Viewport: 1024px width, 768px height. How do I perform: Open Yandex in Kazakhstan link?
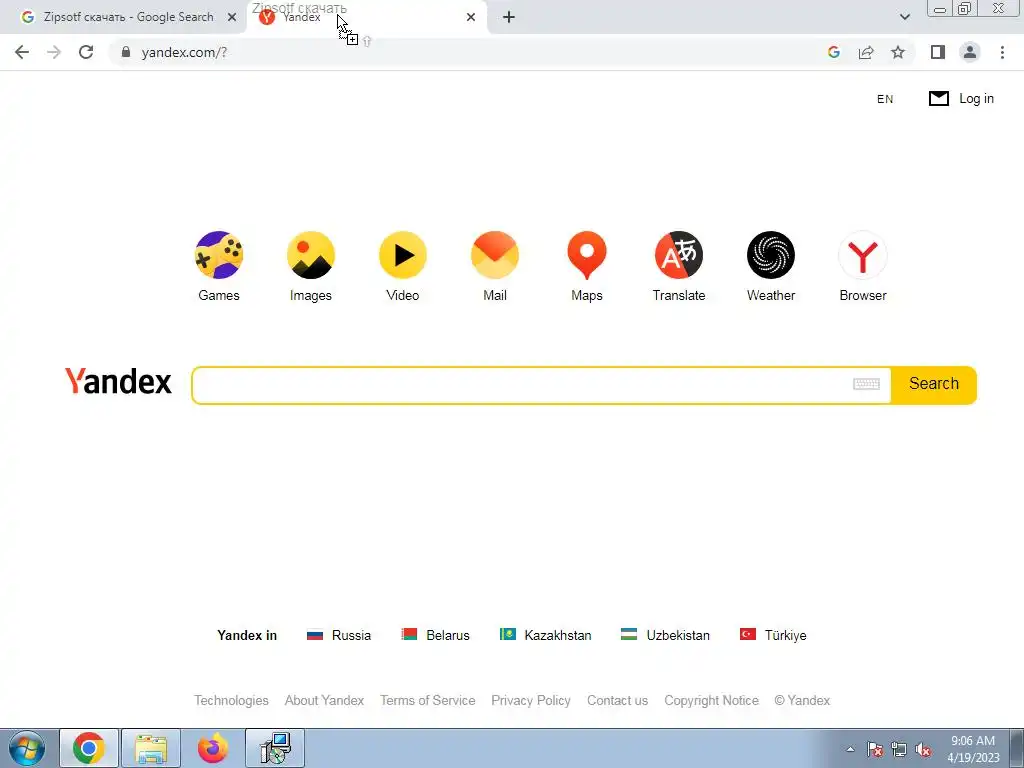[546, 635]
